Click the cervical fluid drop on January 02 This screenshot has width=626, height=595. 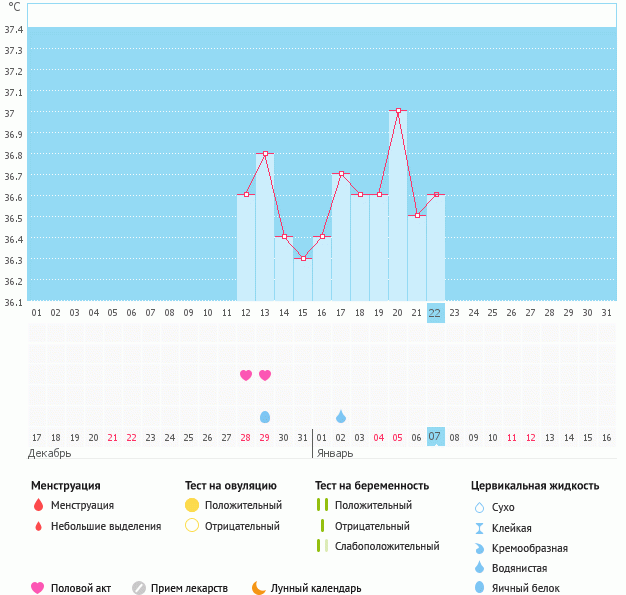pyautogui.click(x=341, y=416)
